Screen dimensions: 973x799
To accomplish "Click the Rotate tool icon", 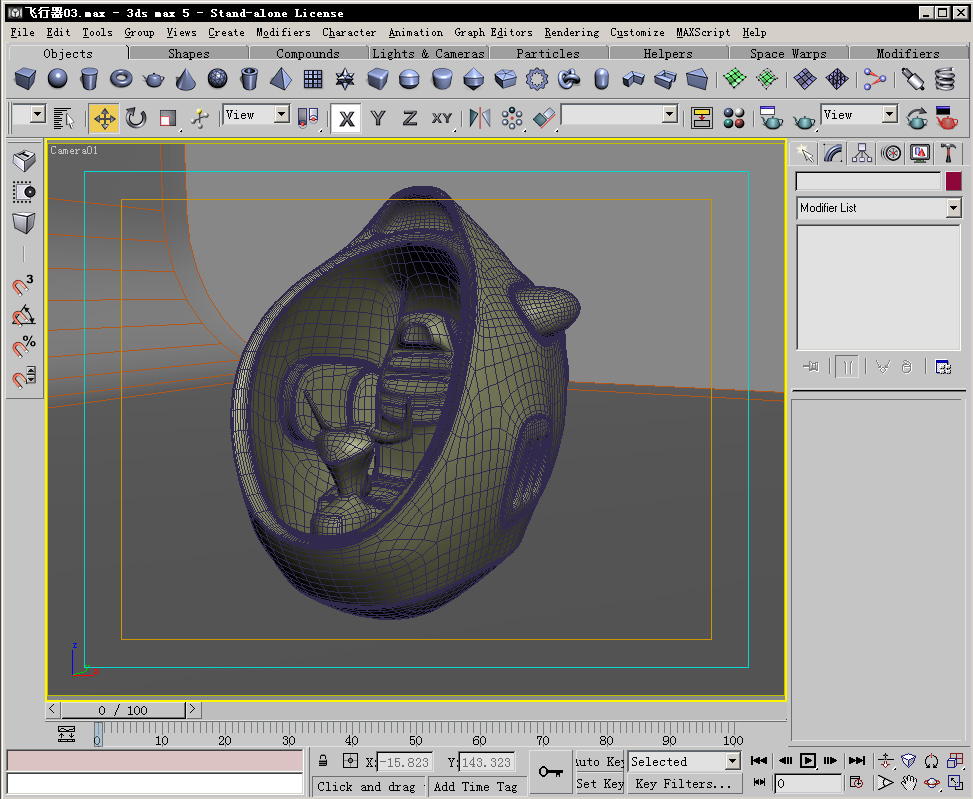I will pyautogui.click(x=136, y=118).
